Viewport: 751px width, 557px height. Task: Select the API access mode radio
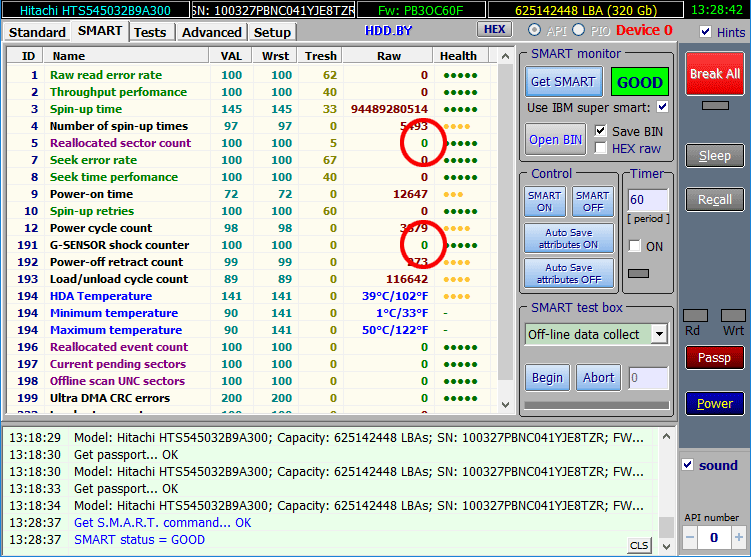coord(534,30)
